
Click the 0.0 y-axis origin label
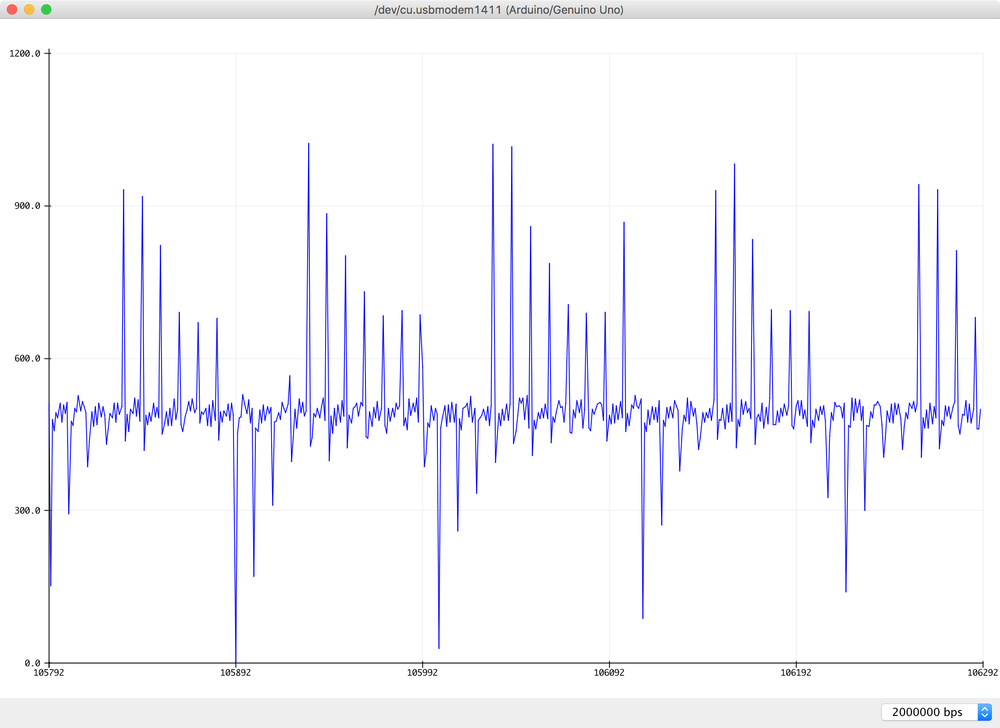coord(31,663)
